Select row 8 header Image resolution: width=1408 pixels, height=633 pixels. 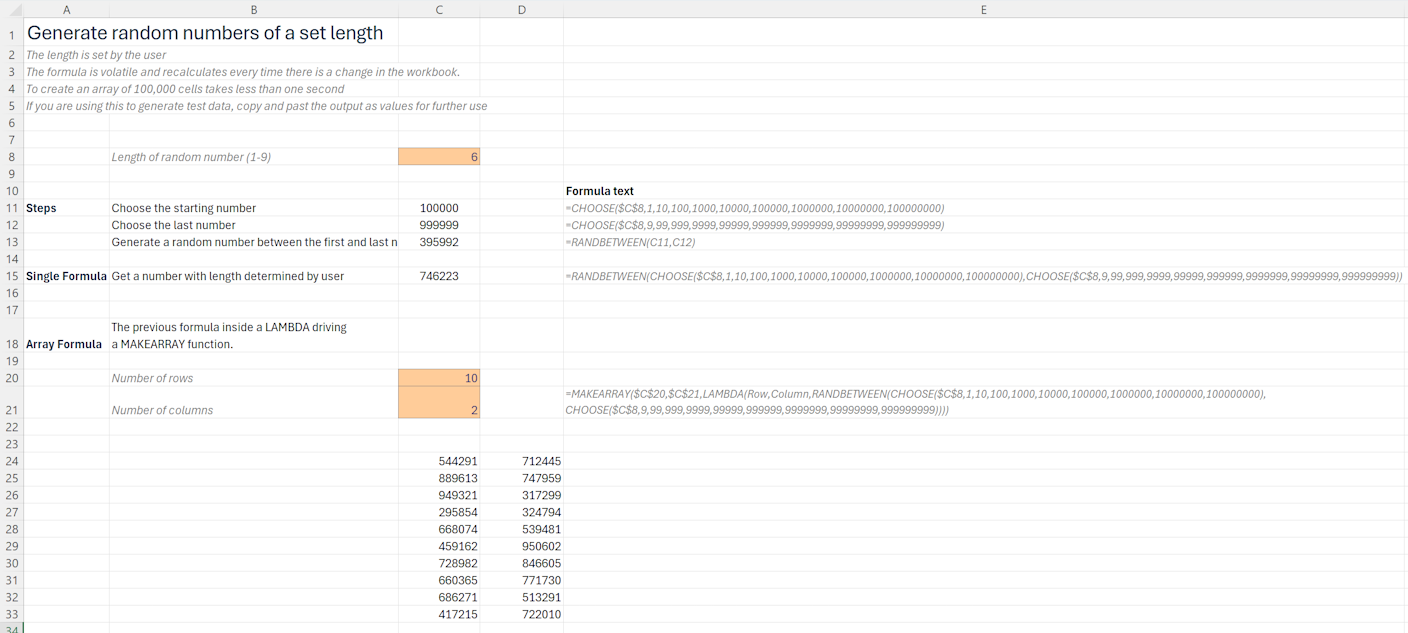pos(11,157)
